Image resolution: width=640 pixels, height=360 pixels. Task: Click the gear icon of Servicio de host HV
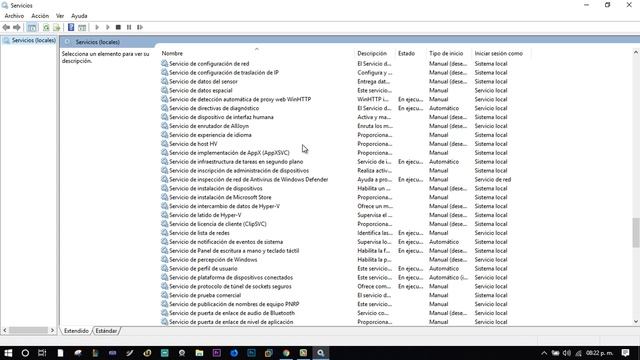164,144
